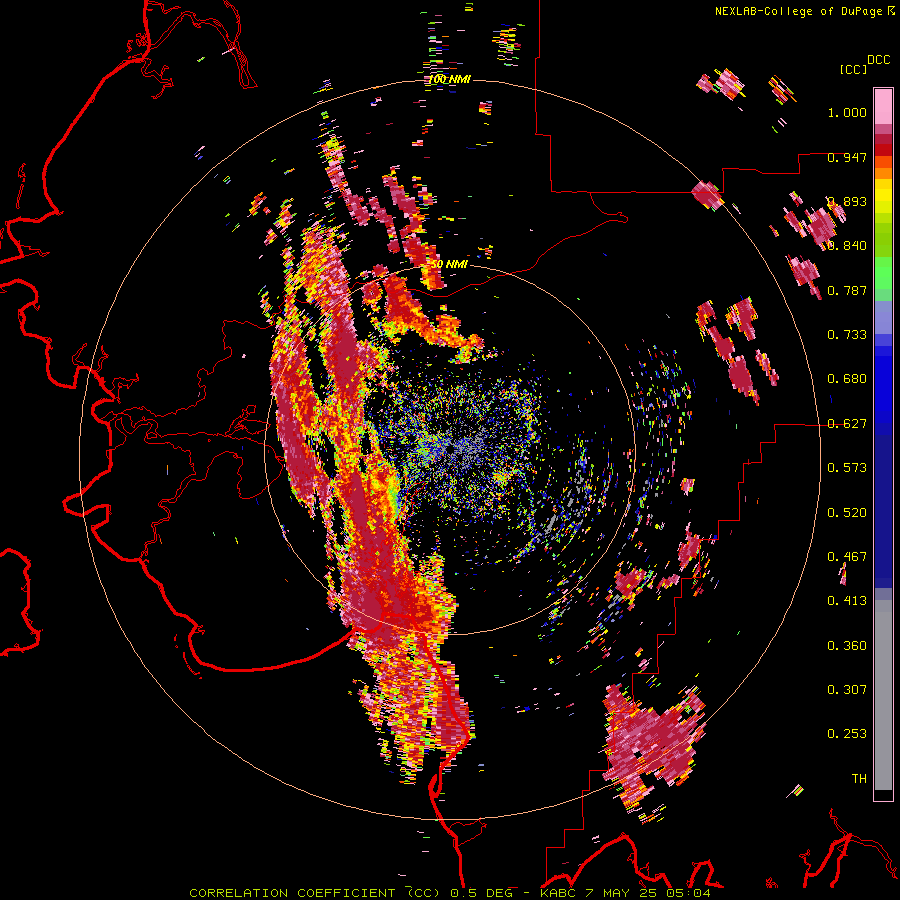Click the Correlation Coefficient caption at bottom
The image size is (900, 900).
(x=450, y=893)
